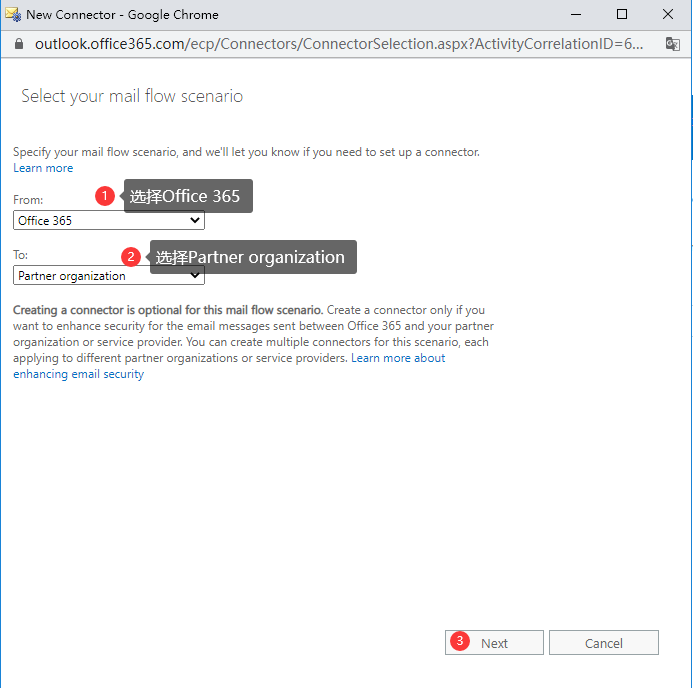Open the Learn more link under the description
The image size is (693, 688).
43,168
